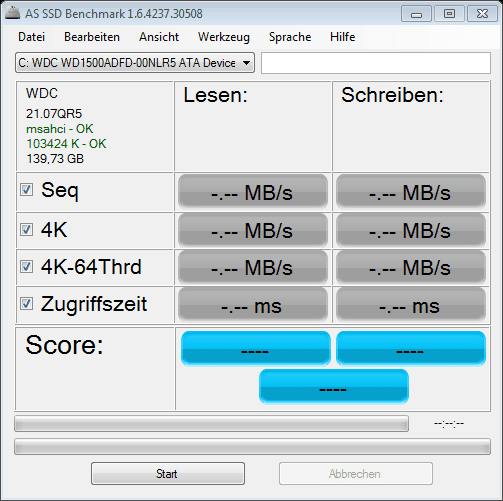Click the 4K read result field
503x501 pixels.
point(253,230)
